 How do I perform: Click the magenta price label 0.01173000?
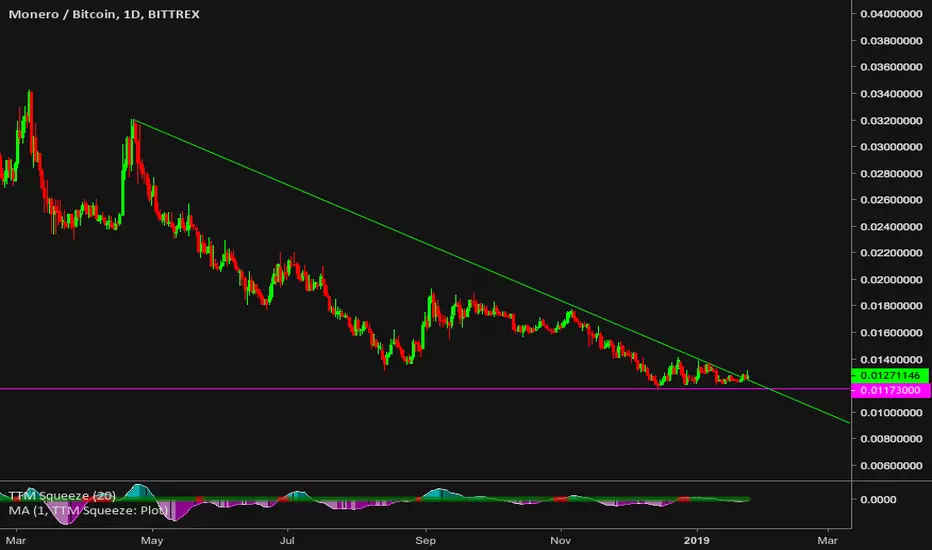(x=890, y=391)
